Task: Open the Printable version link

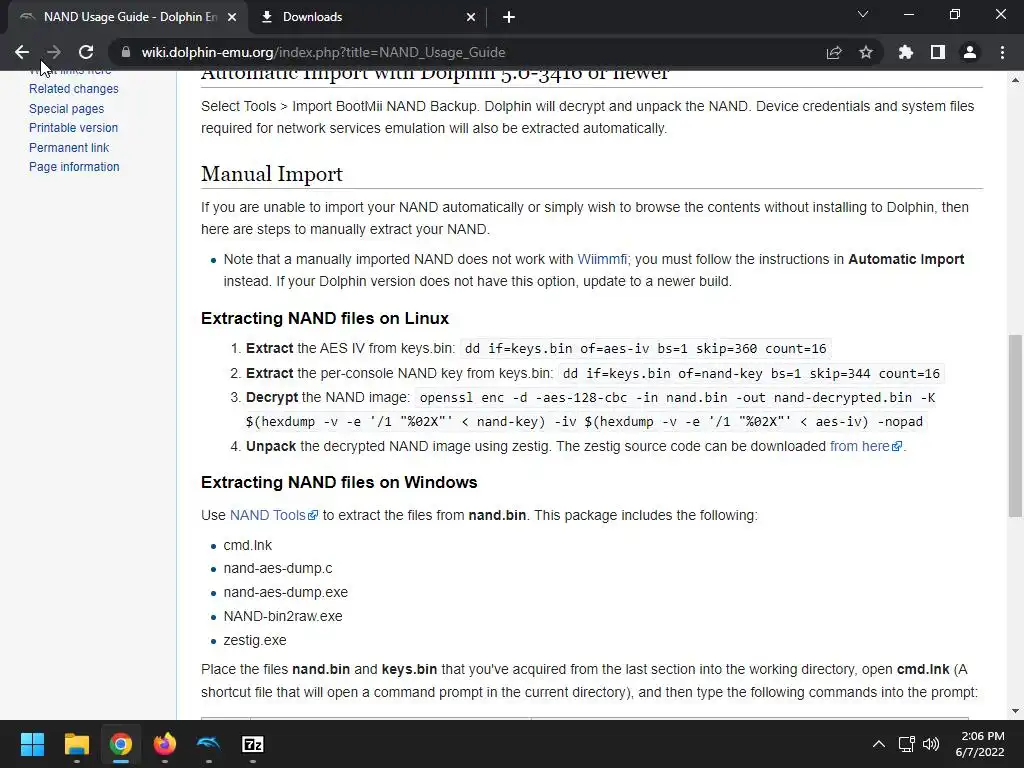Action: (x=74, y=128)
